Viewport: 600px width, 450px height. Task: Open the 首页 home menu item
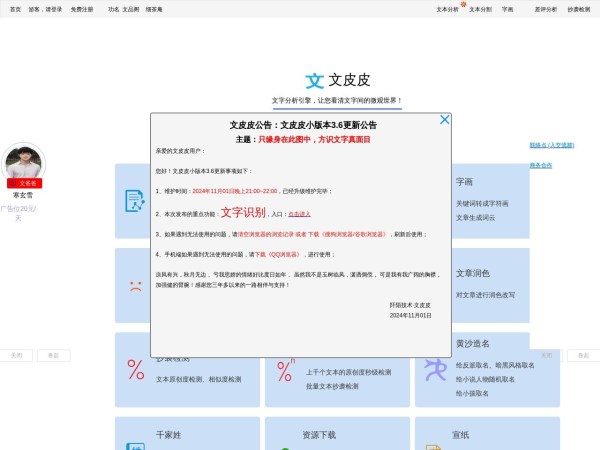[15, 9]
